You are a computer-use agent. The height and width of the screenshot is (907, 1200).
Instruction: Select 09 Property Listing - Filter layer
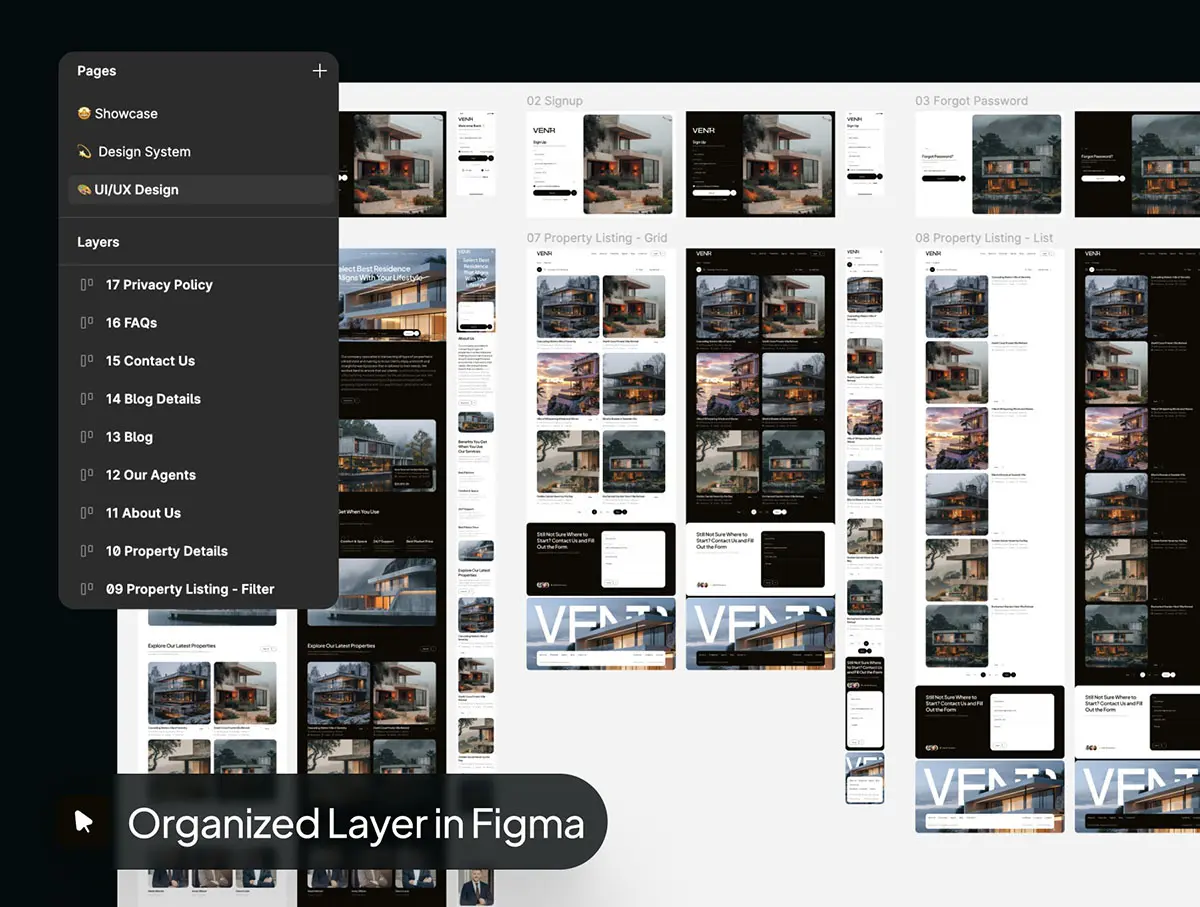(x=189, y=589)
